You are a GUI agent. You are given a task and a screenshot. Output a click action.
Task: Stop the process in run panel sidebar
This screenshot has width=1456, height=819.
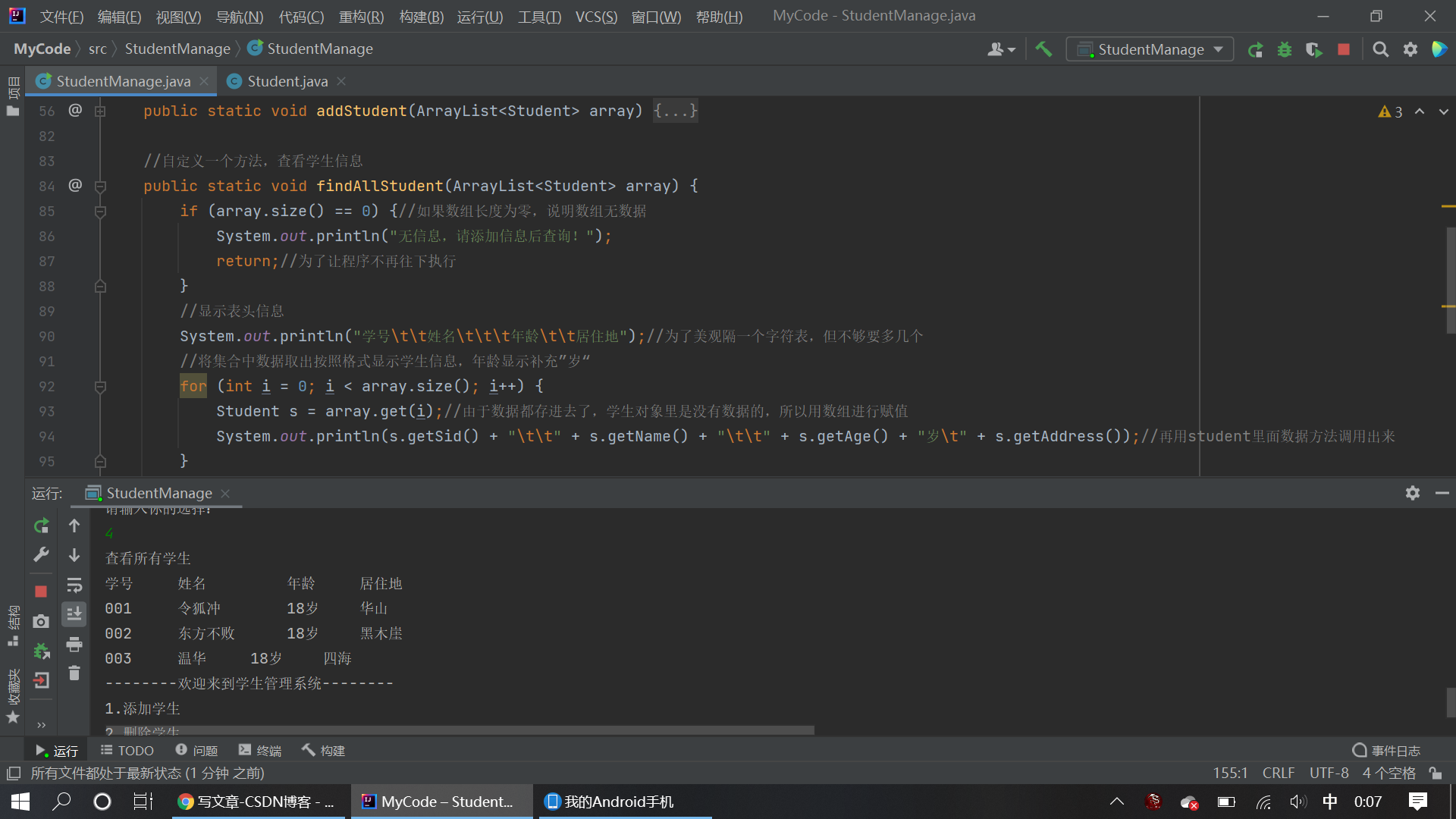pos(41,591)
